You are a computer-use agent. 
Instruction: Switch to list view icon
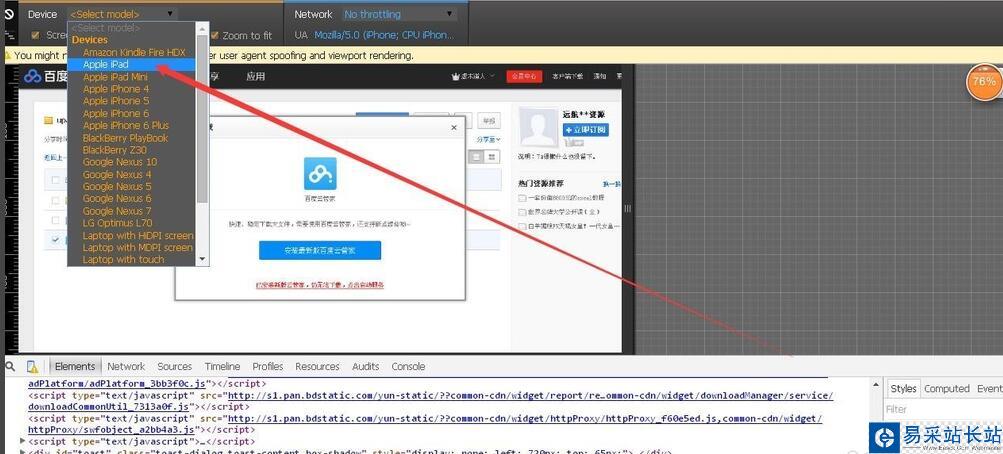[476, 157]
